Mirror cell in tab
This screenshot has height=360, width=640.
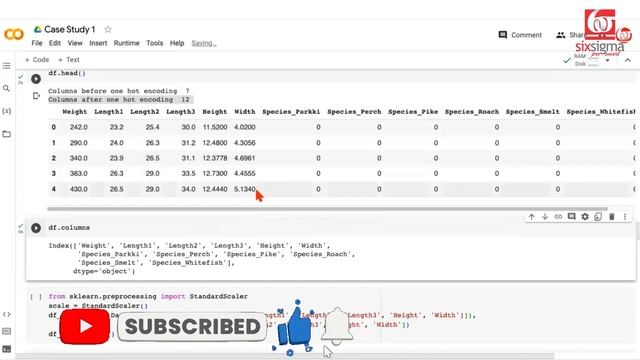click(598, 217)
